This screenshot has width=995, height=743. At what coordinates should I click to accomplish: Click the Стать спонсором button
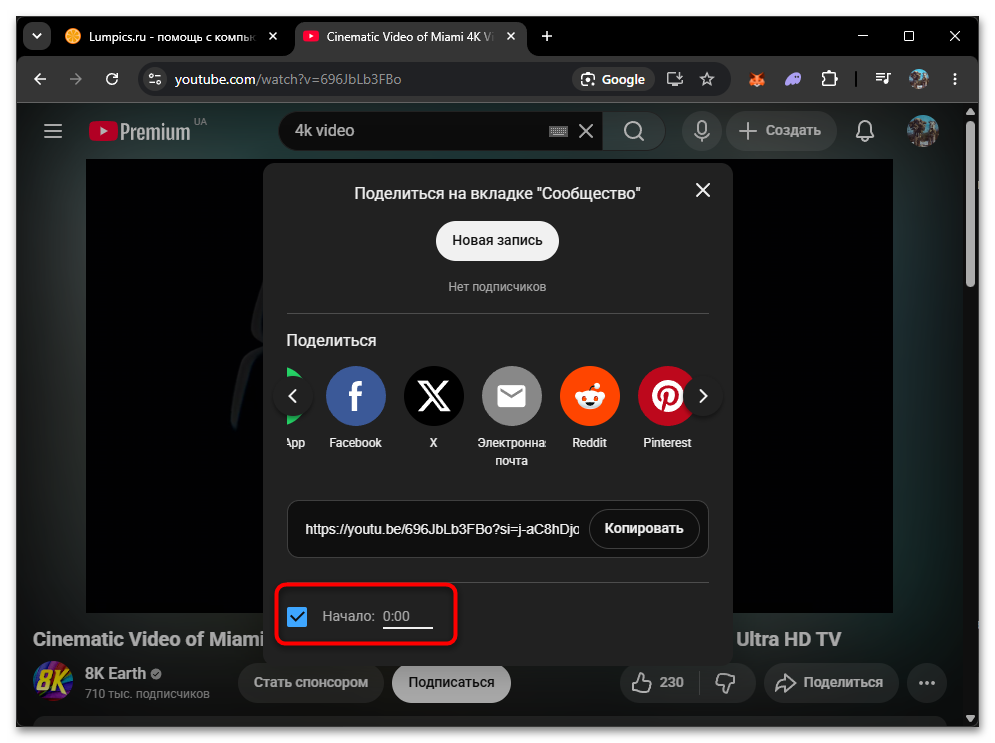[310, 683]
